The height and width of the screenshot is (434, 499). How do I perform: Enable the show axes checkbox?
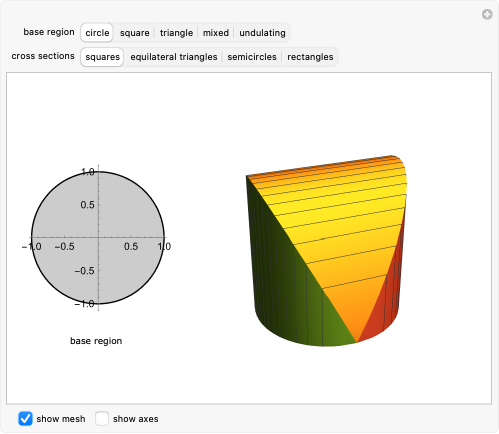[102, 419]
